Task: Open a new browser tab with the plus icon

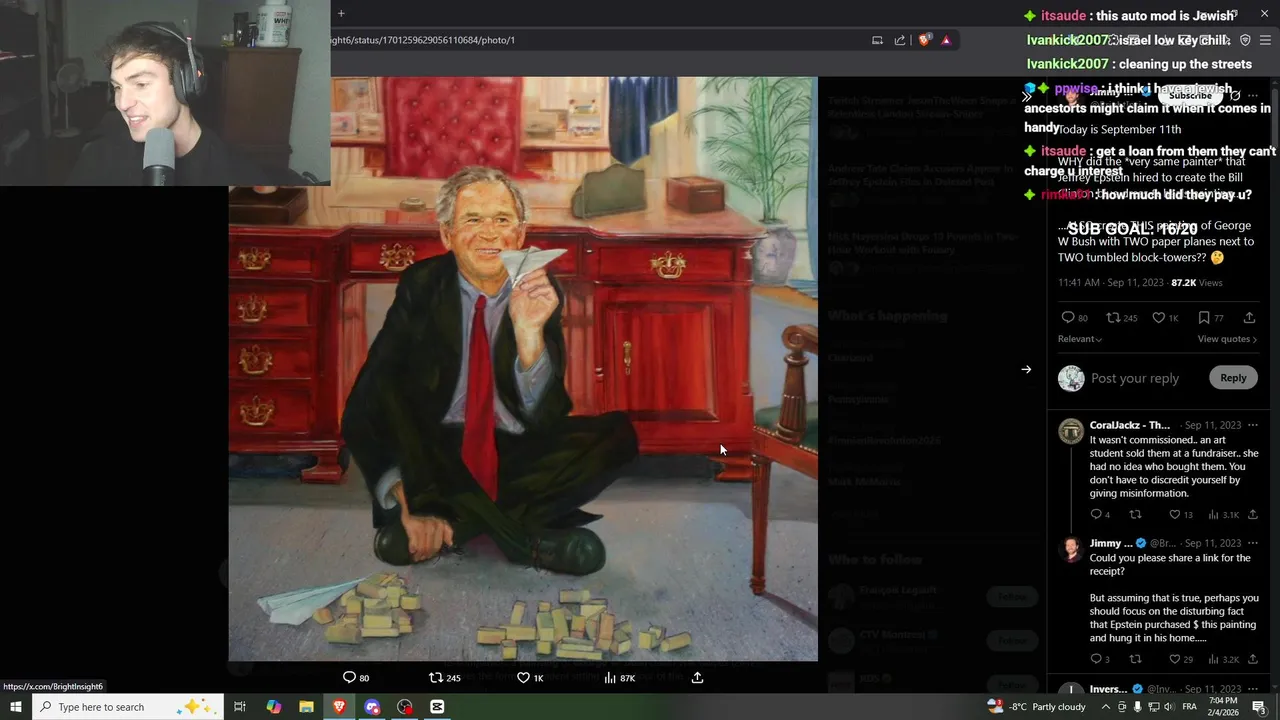Action: click(341, 13)
